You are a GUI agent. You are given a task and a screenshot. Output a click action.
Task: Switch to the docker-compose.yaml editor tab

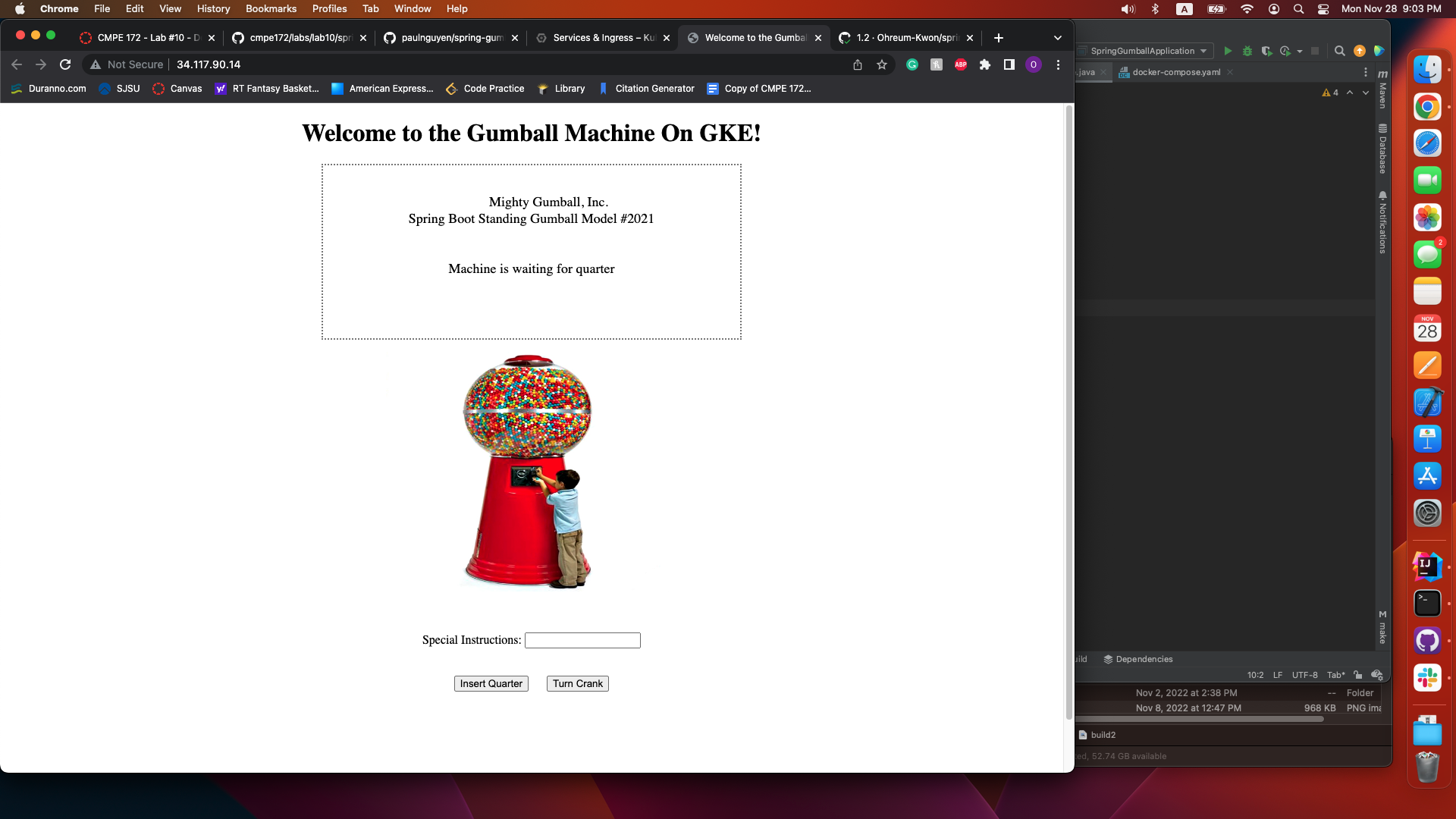pyautogui.click(x=1174, y=72)
